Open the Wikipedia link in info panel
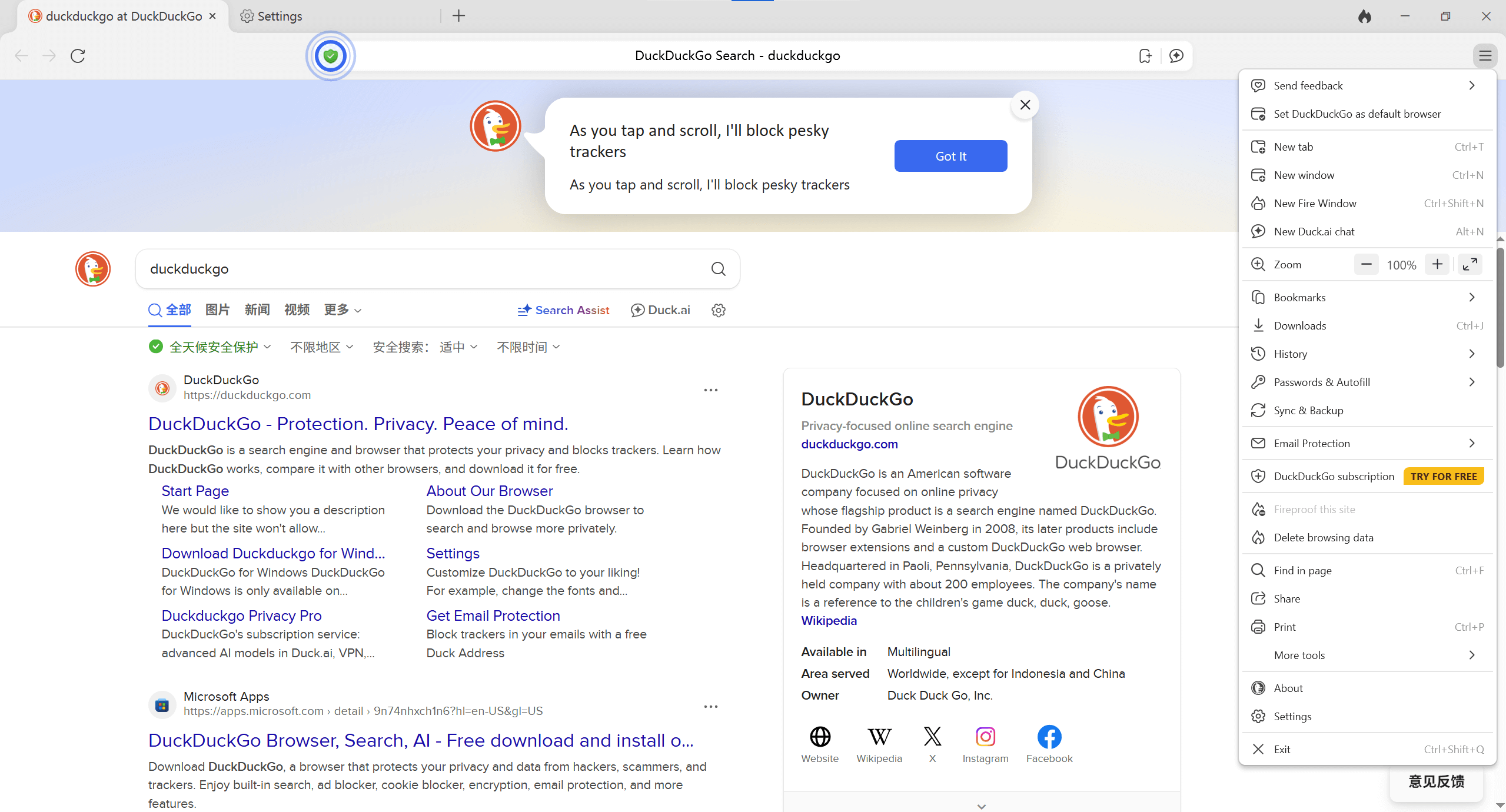Image resolution: width=1506 pixels, height=812 pixels. pyautogui.click(x=829, y=621)
